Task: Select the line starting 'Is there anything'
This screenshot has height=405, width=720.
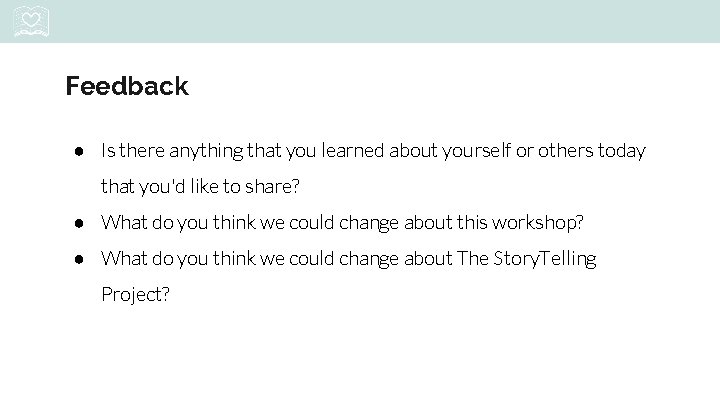Action: pos(373,151)
